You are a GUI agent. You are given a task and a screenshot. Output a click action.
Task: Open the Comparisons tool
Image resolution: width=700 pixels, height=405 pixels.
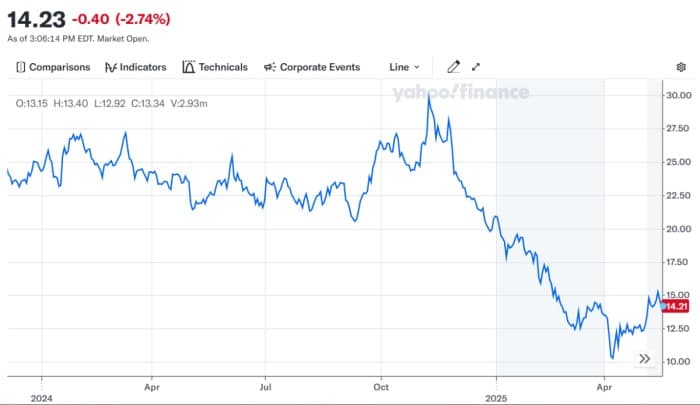click(53, 67)
